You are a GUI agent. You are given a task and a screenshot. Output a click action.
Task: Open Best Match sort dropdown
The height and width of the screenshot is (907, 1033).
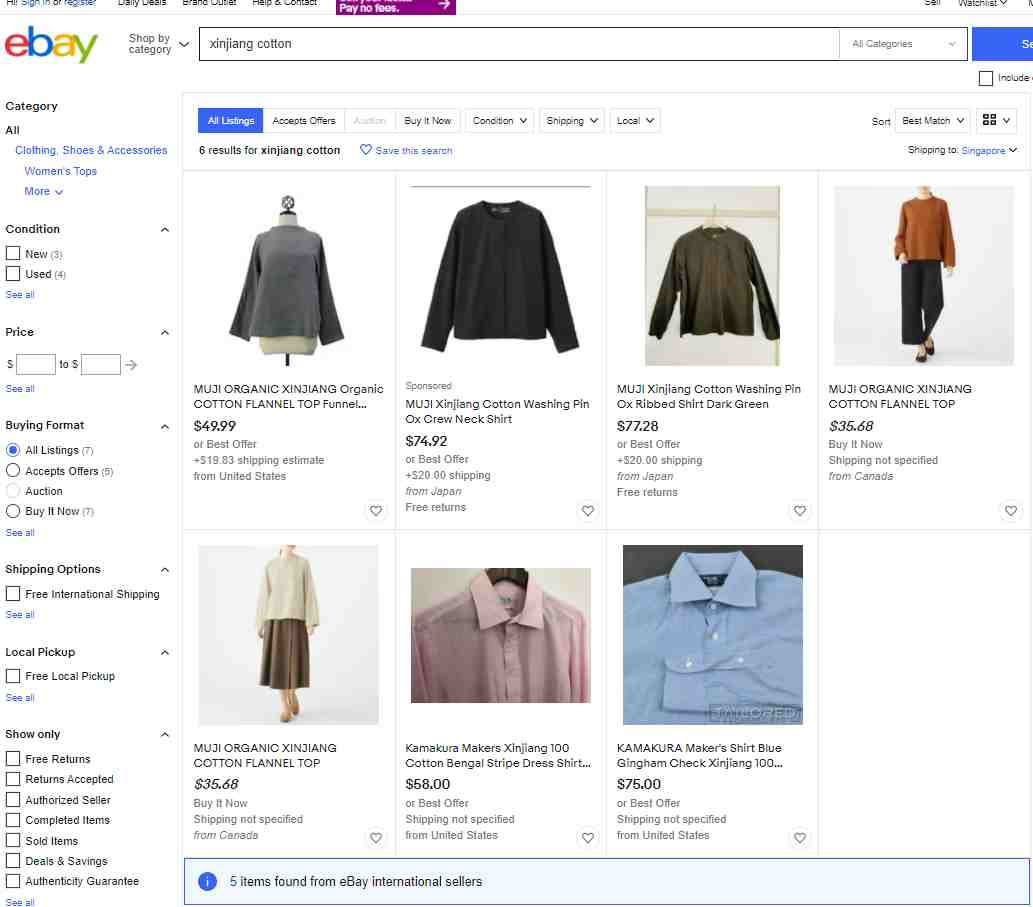point(932,121)
